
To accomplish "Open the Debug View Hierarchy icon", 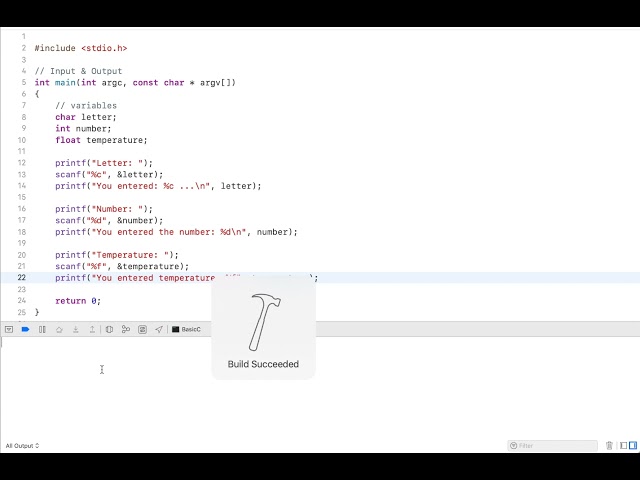I will (109, 329).
